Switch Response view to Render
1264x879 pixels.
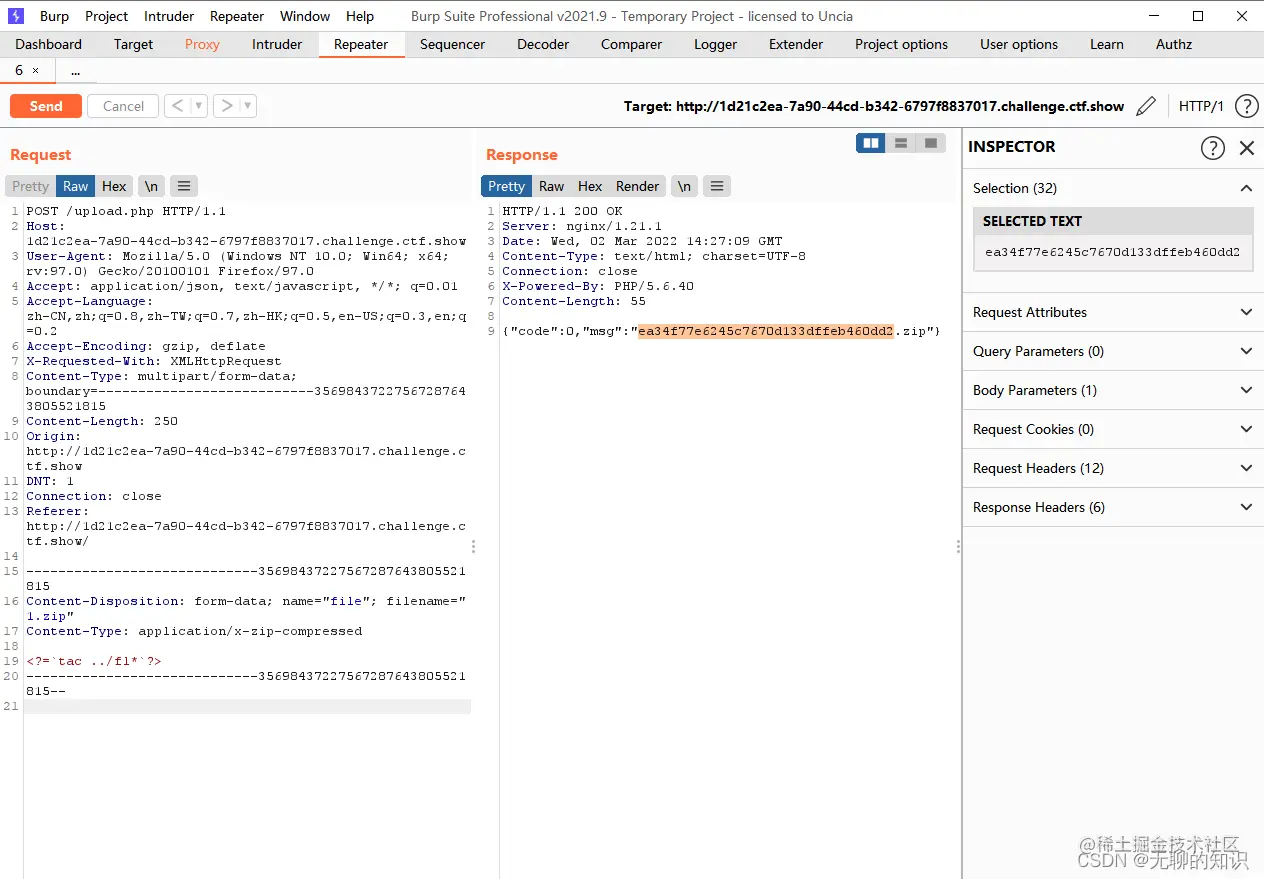[638, 186]
